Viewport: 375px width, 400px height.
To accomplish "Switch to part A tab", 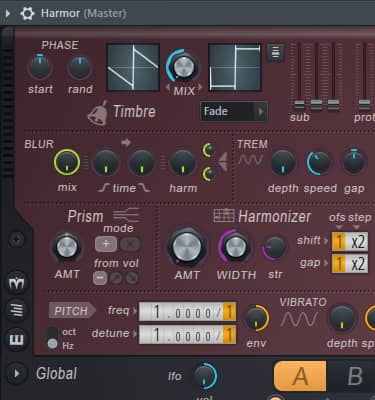I will pyautogui.click(x=300, y=376).
